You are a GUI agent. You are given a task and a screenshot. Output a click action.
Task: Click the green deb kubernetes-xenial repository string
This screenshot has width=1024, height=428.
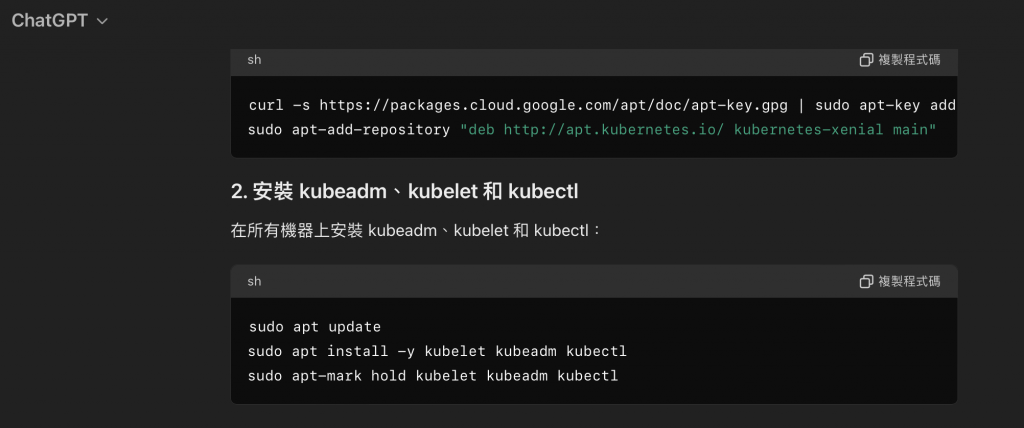click(698, 130)
